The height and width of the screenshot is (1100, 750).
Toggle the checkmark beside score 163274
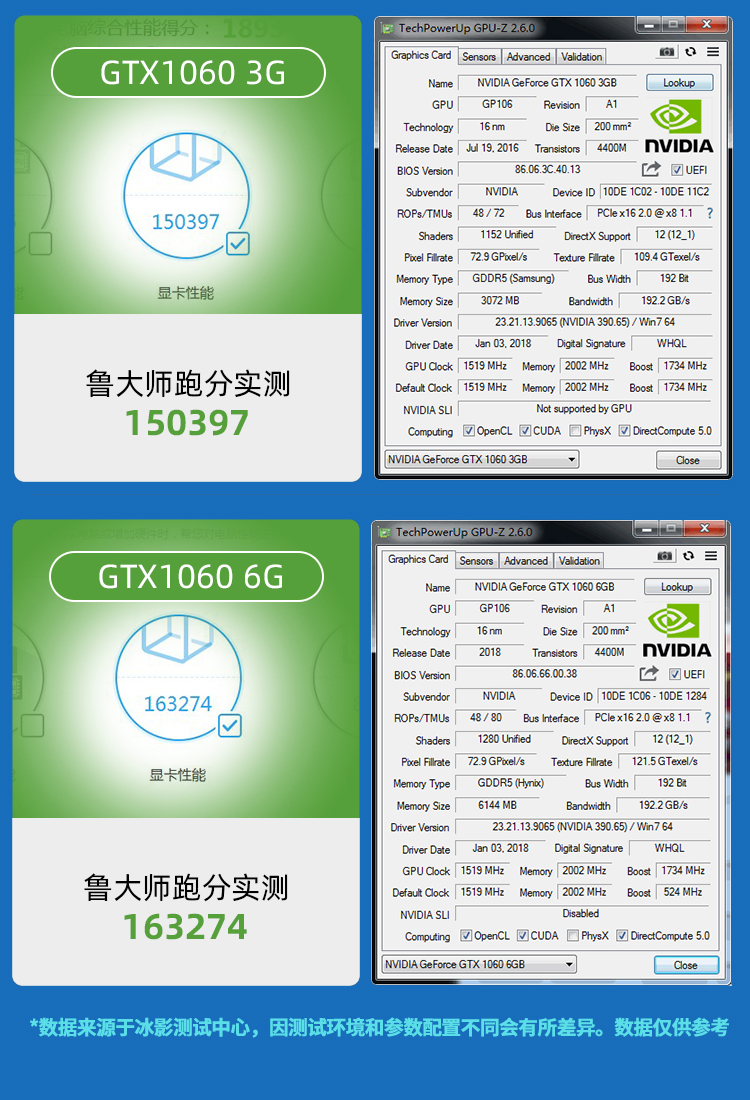point(230,726)
